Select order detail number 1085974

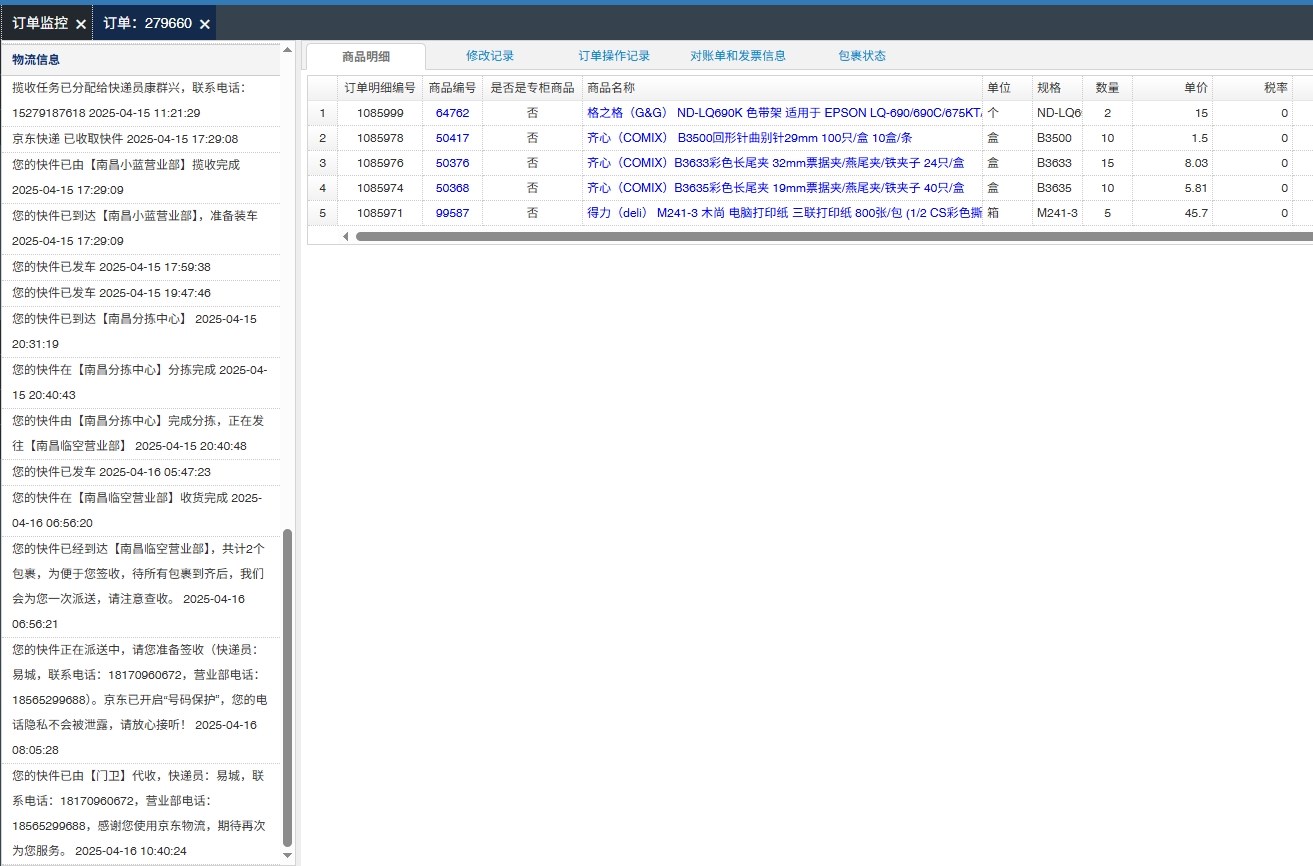tap(380, 188)
